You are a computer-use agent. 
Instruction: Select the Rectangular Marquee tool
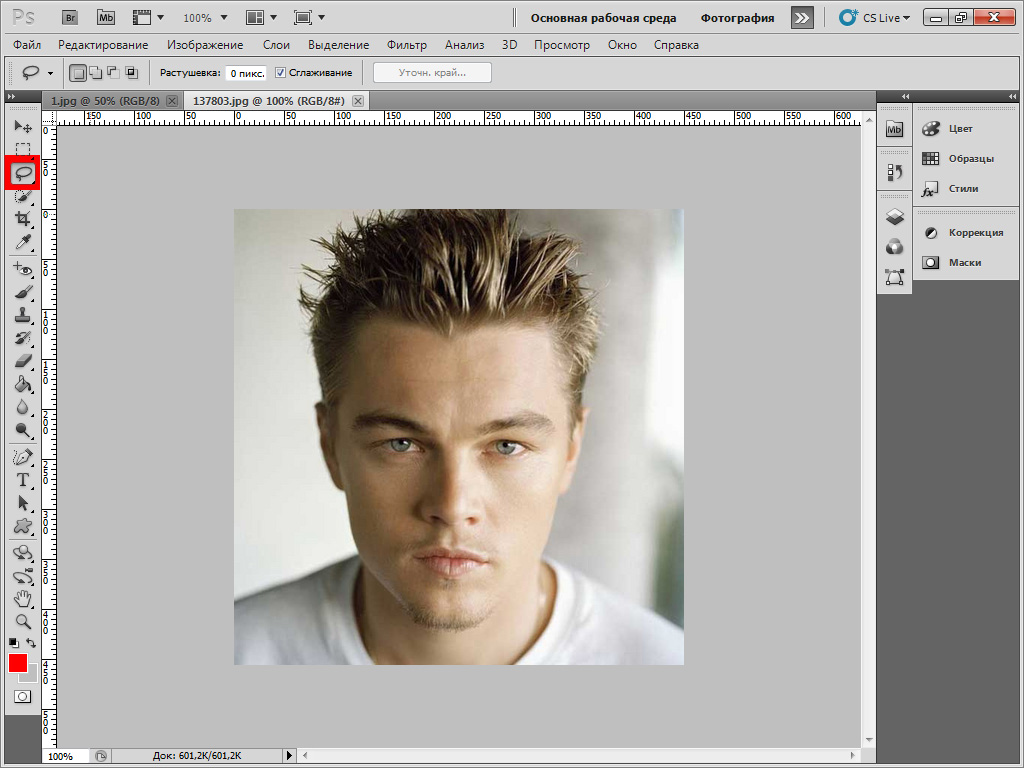23,149
